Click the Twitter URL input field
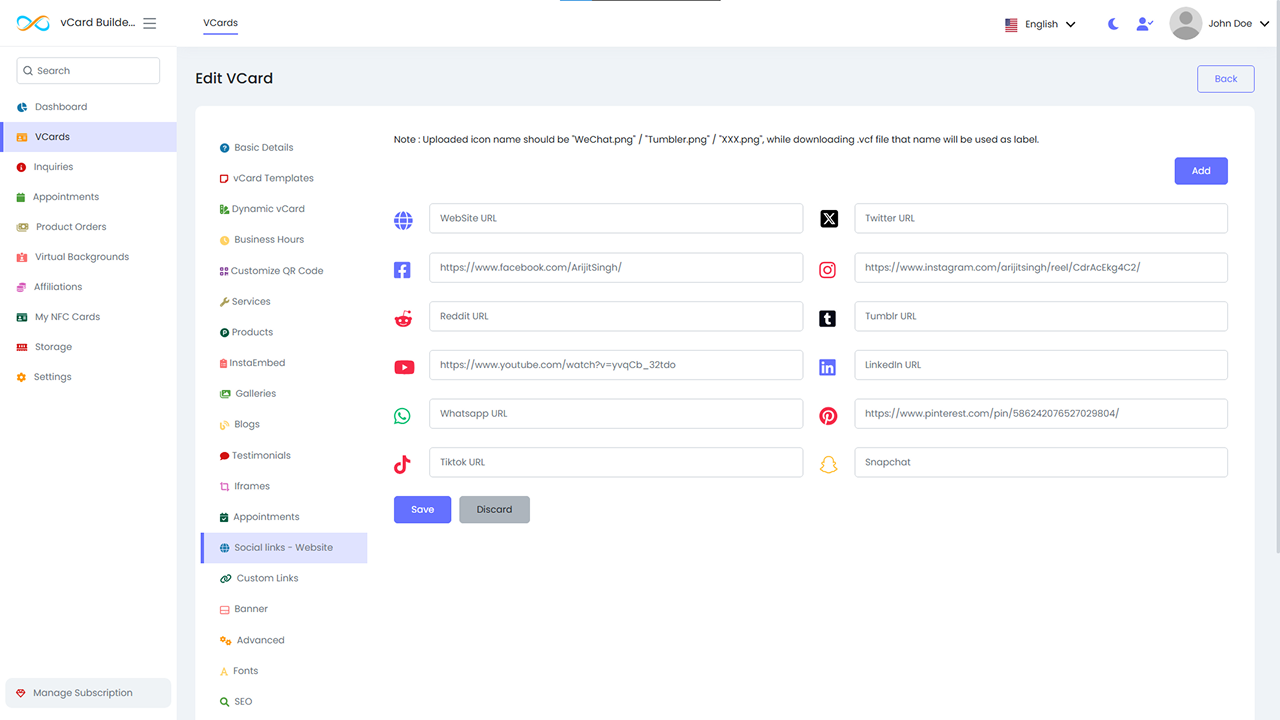The height and width of the screenshot is (720, 1280). tap(1041, 218)
